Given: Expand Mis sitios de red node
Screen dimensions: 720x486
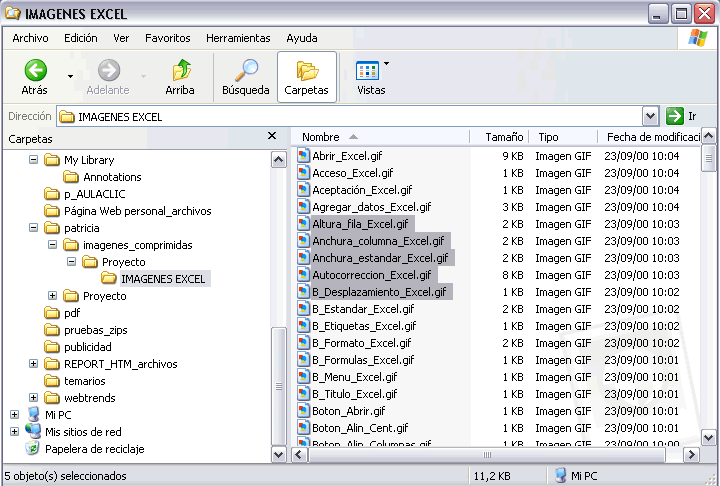Looking at the screenshot, I should click(14, 432).
